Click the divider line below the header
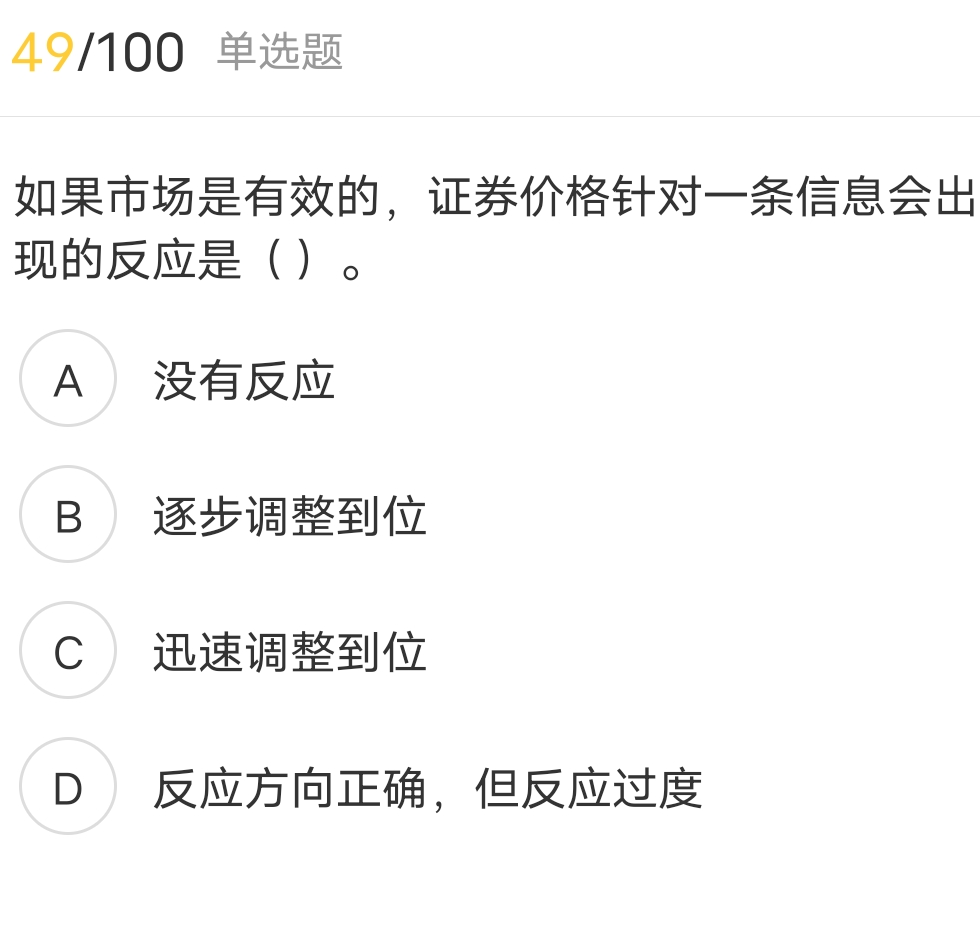This screenshot has height=937, width=980. [490, 116]
